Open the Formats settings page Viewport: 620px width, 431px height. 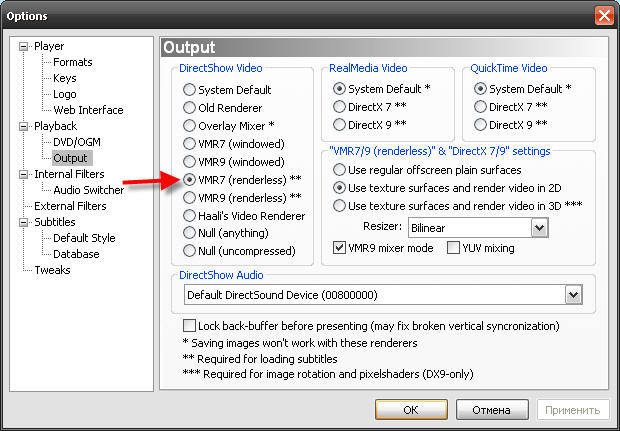click(73, 62)
